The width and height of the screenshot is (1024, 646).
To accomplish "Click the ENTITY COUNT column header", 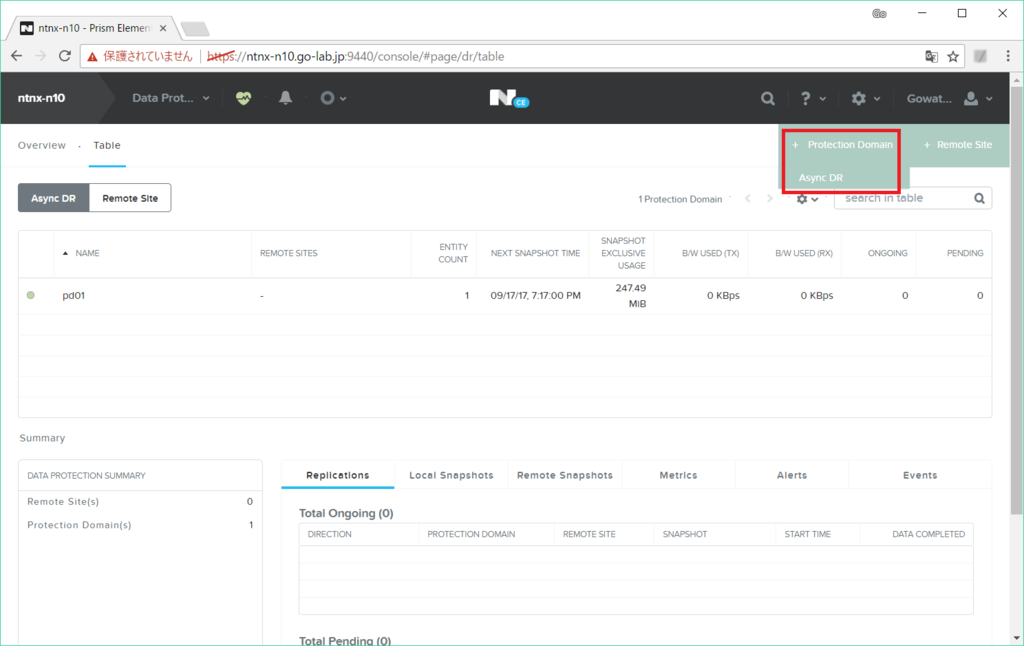I will click(x=453, y=253).
